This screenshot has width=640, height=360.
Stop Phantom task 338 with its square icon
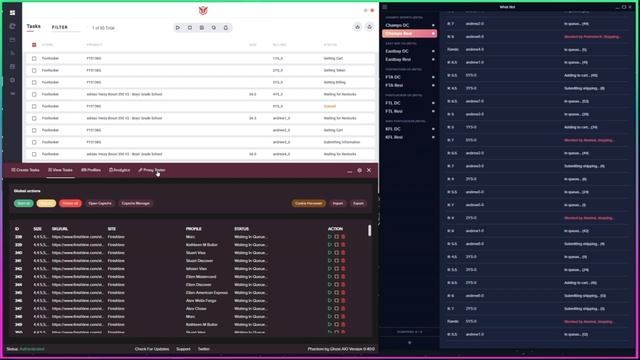pos(336,237)
